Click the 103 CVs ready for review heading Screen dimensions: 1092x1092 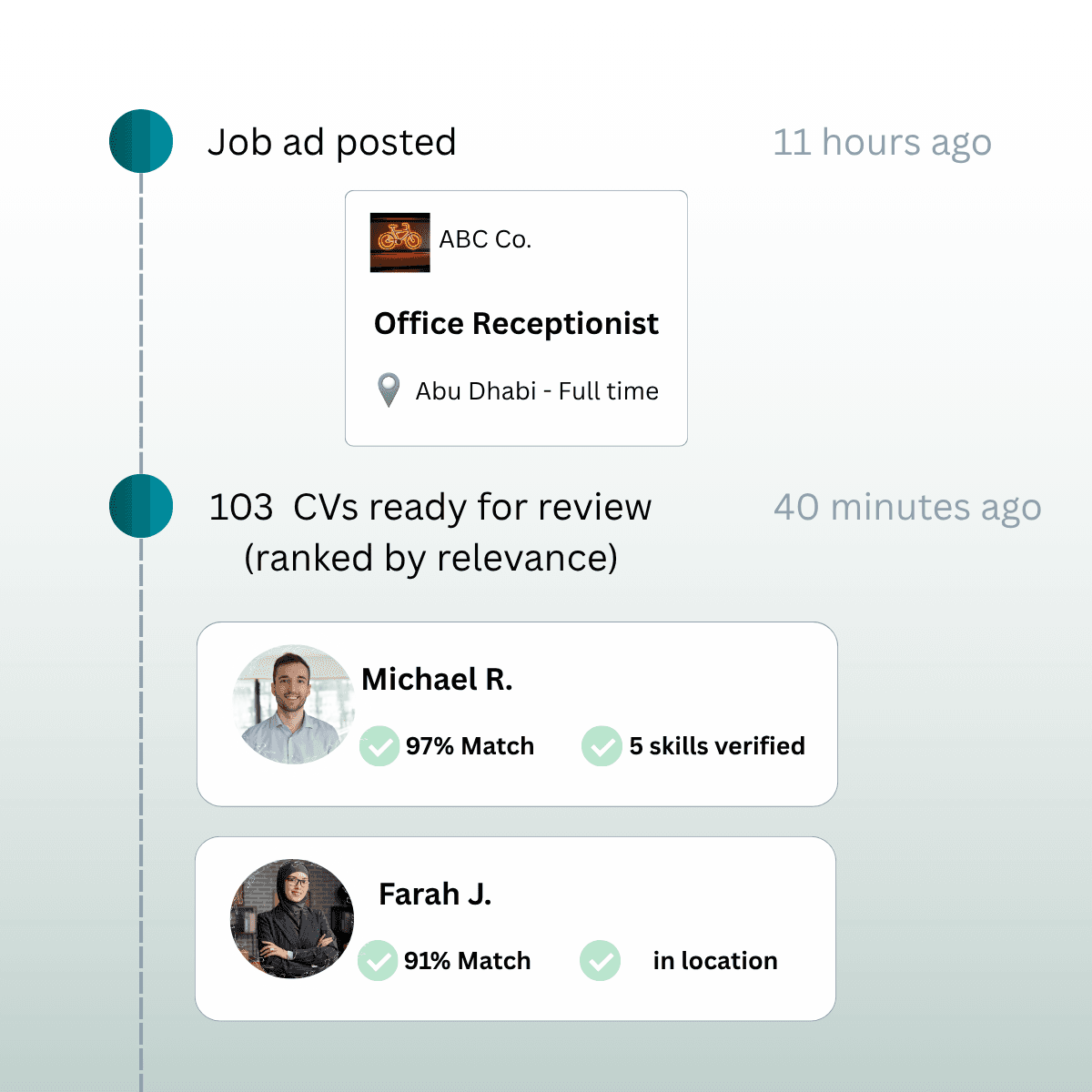(x=430, y=508)
